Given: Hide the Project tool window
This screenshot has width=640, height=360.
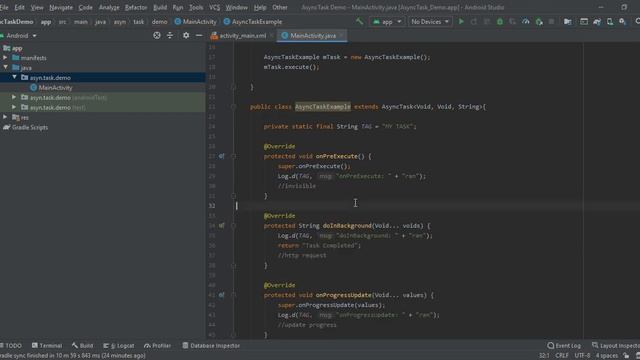Looking at the screenshot, I should [199, 36].
